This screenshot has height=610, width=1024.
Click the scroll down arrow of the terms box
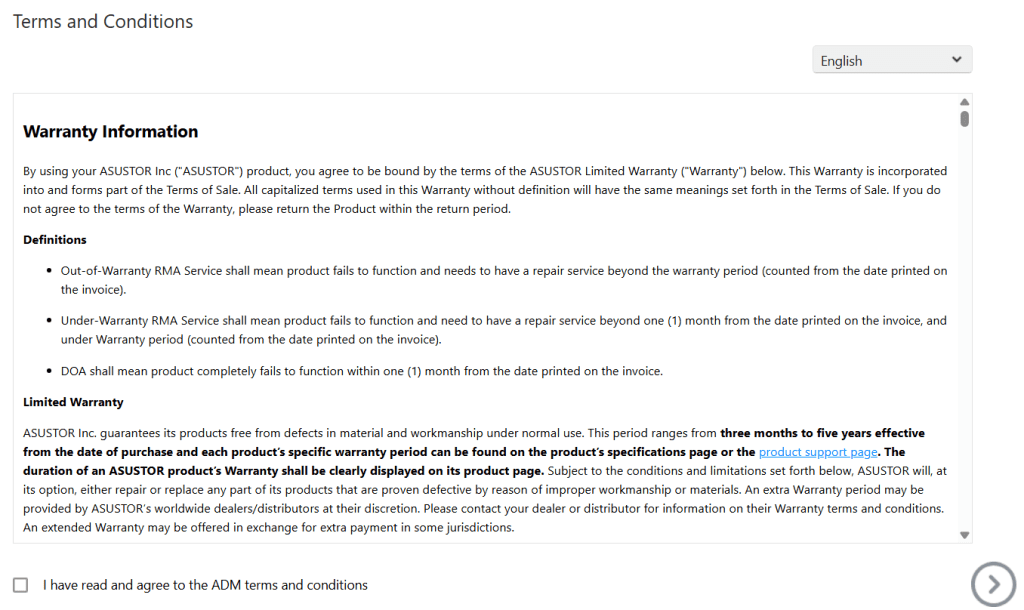click(964, 535)
